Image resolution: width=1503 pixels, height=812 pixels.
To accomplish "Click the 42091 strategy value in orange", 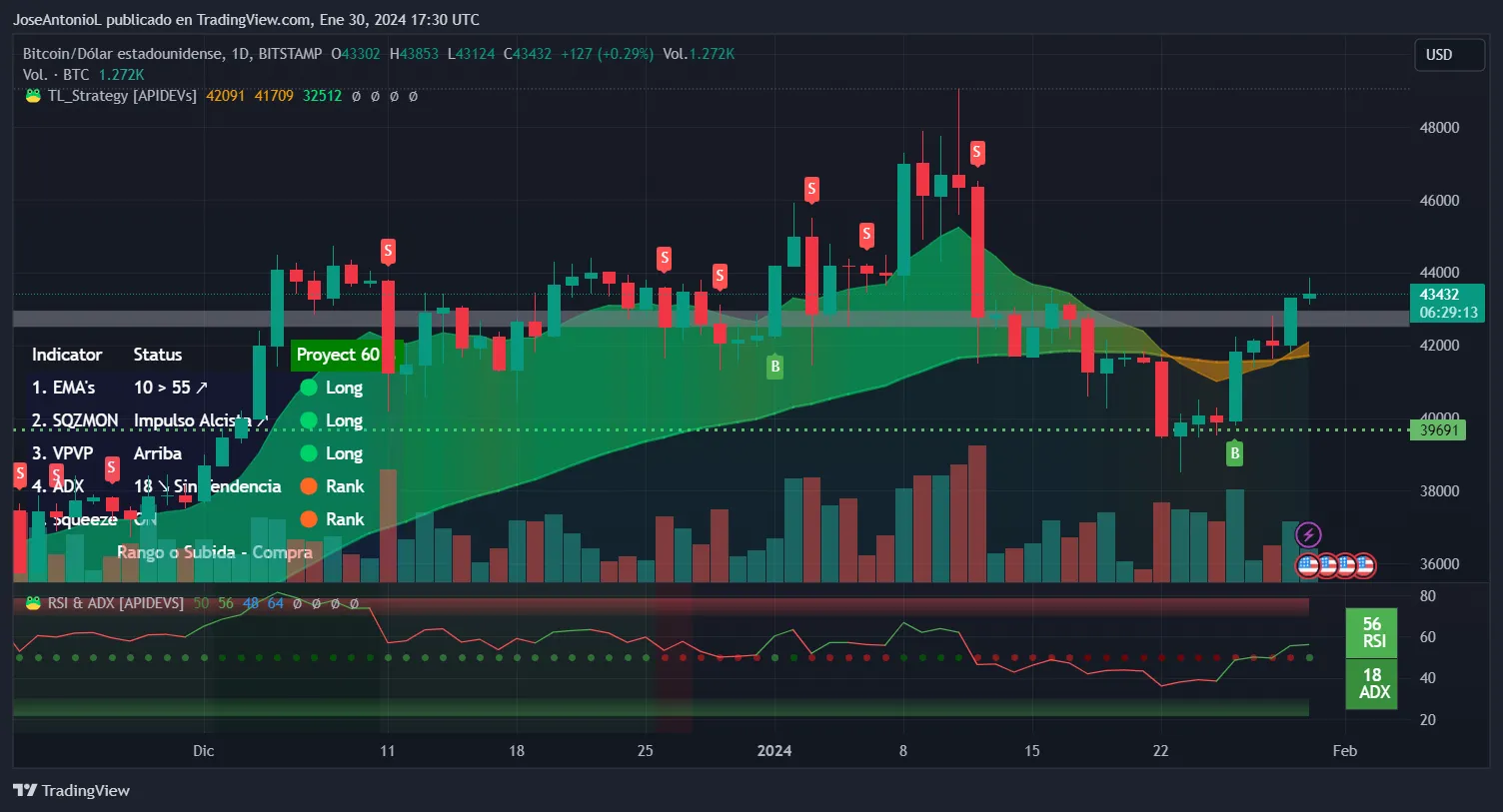I will pyautogui.click(x=226, y=96).
